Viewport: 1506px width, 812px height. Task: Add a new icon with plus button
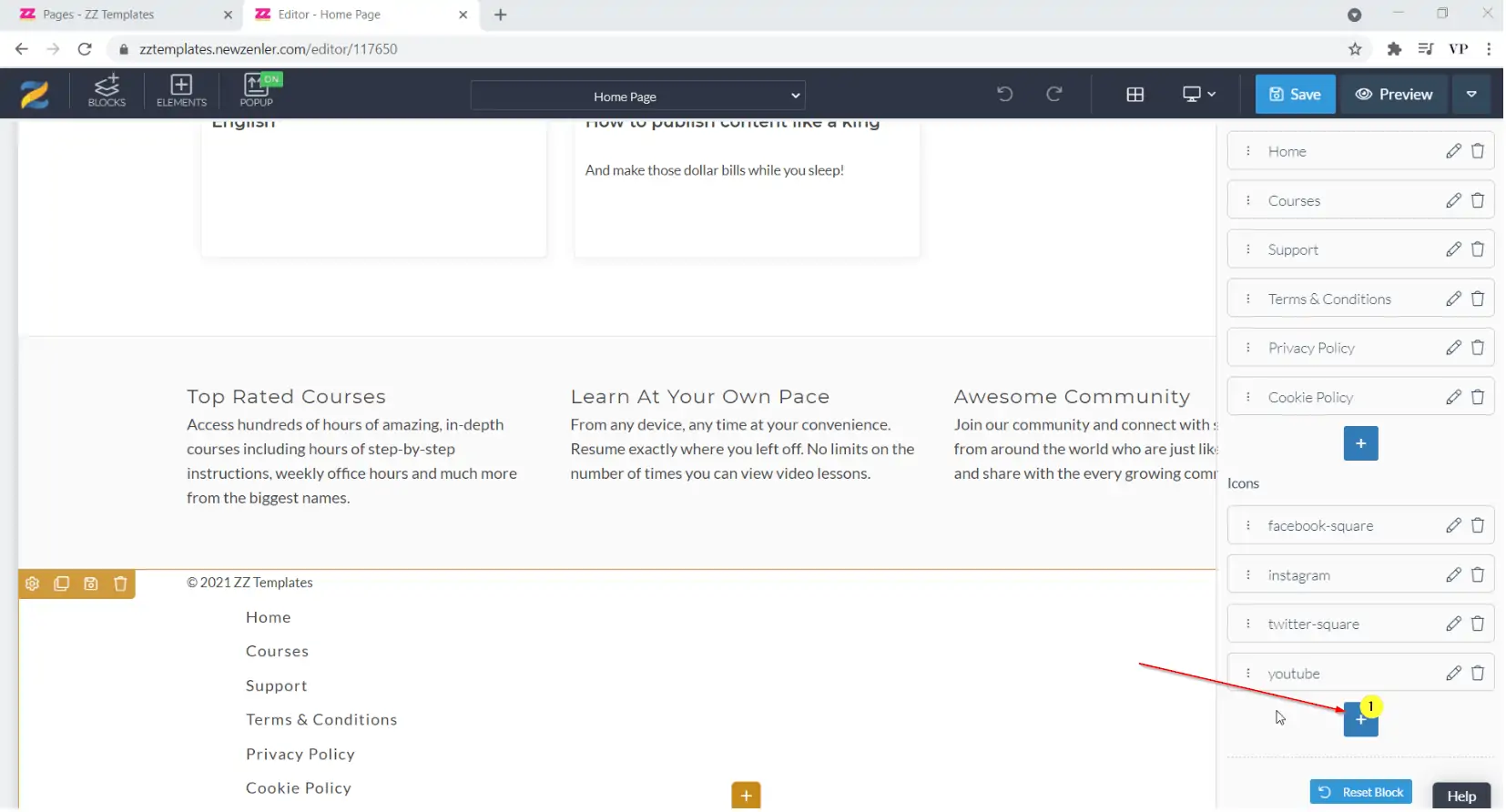click(x=1359, y=721)
